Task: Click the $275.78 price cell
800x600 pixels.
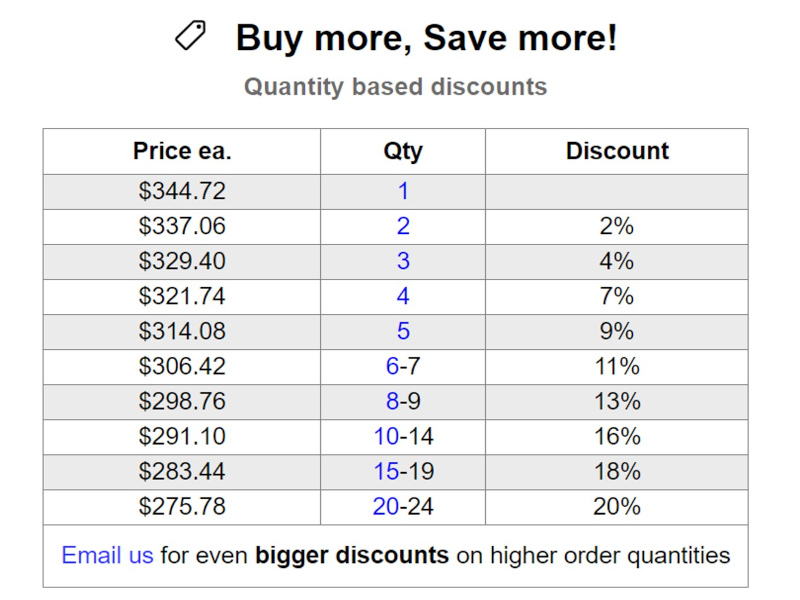Action: [x=182, y=506]
